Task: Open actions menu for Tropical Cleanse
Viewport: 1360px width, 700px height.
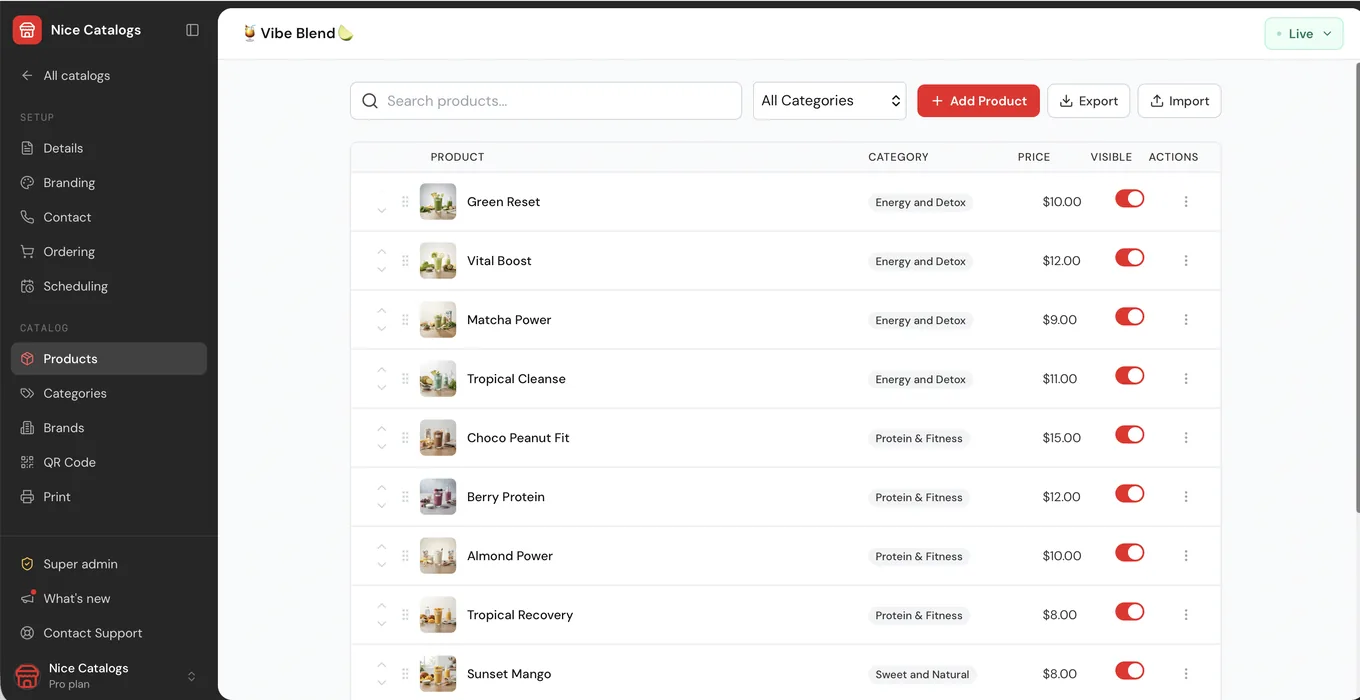Action: 1186,379
